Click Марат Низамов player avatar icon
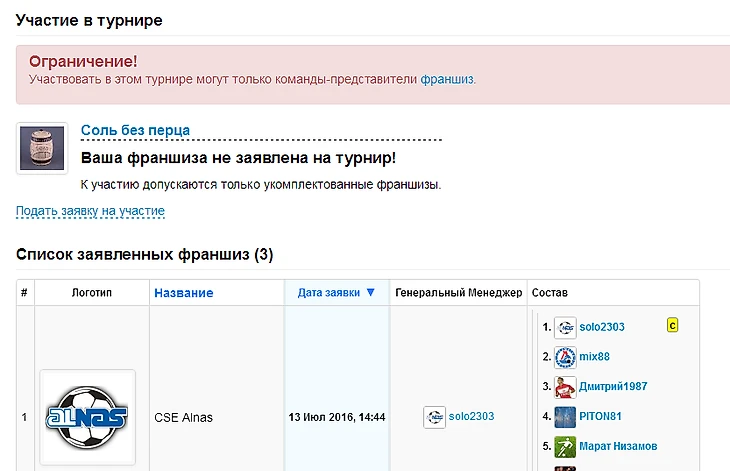This screenshot has height=471, width=730. (565, 446)
